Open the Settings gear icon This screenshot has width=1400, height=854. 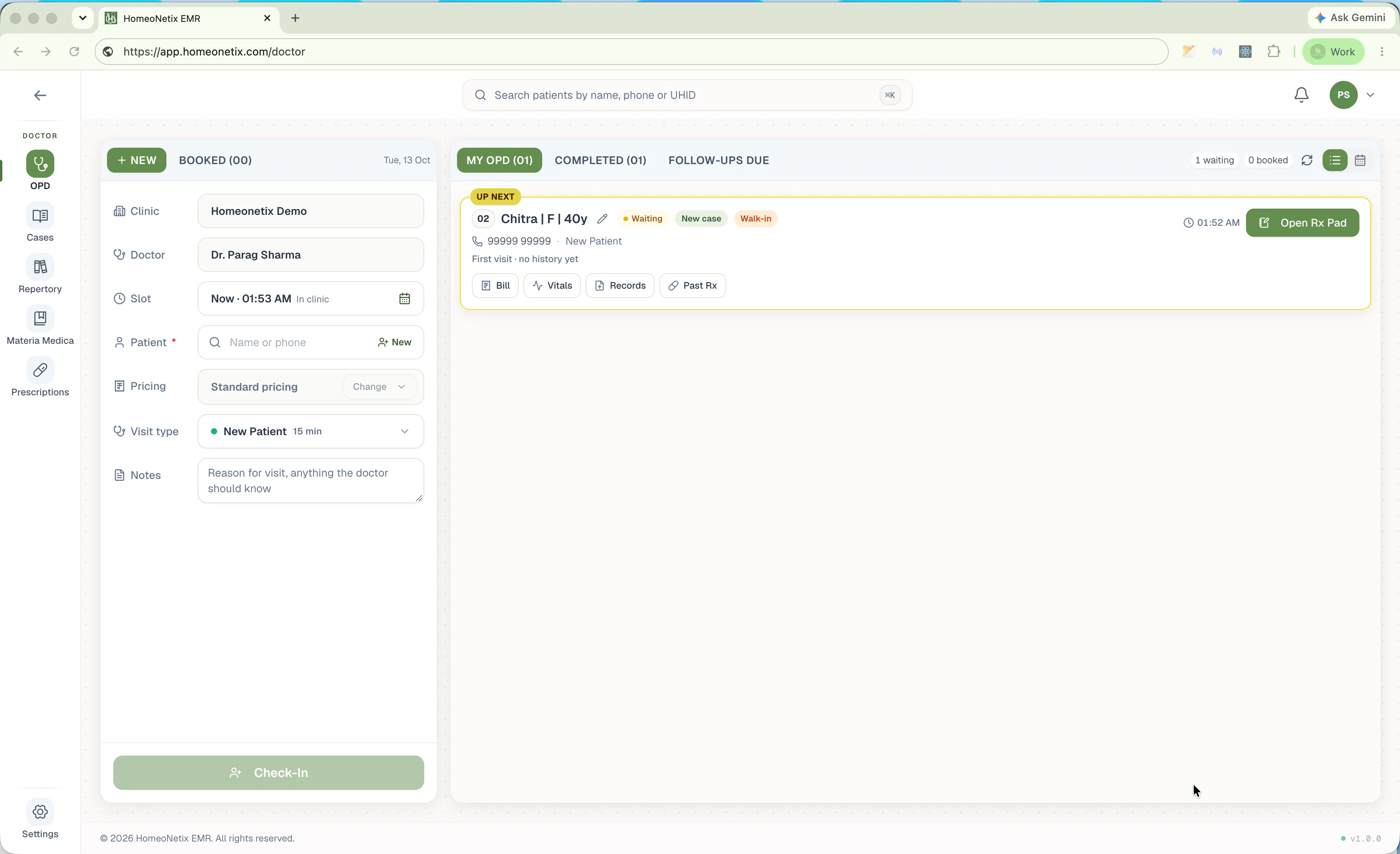[x=40, y=812]
